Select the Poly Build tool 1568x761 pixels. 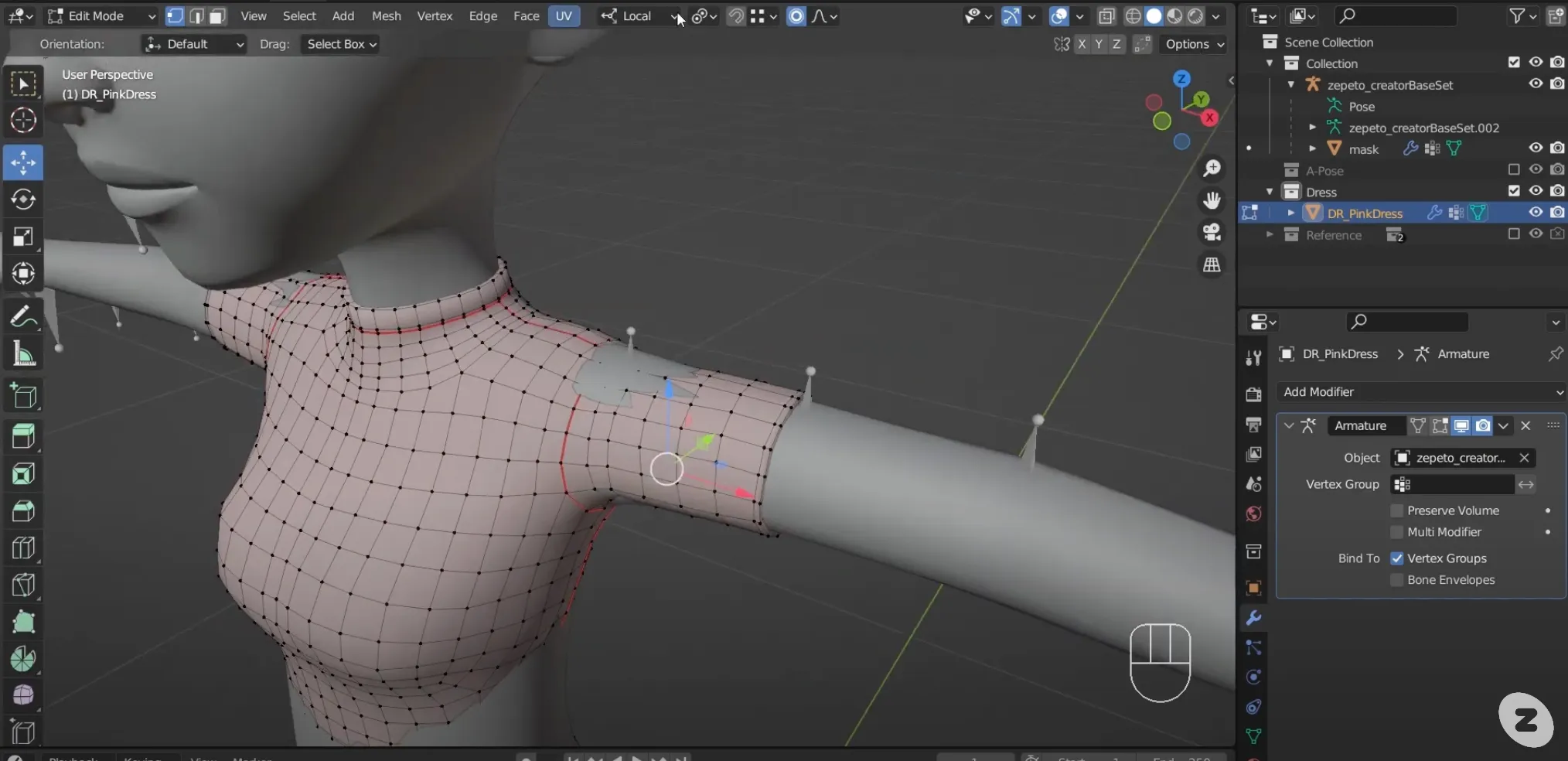click(23, 622)
